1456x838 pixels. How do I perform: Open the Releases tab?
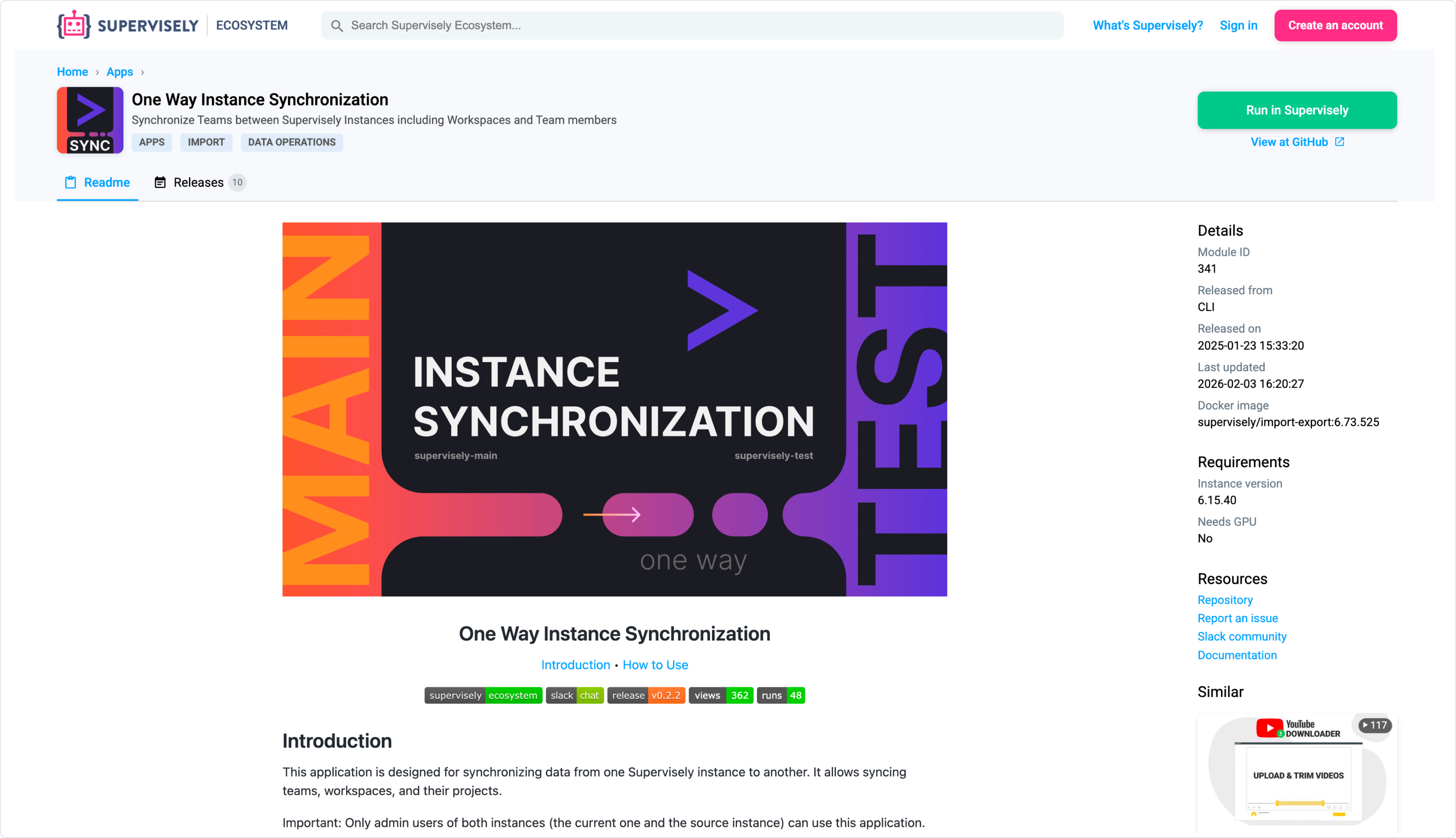[x=198, y=183]
